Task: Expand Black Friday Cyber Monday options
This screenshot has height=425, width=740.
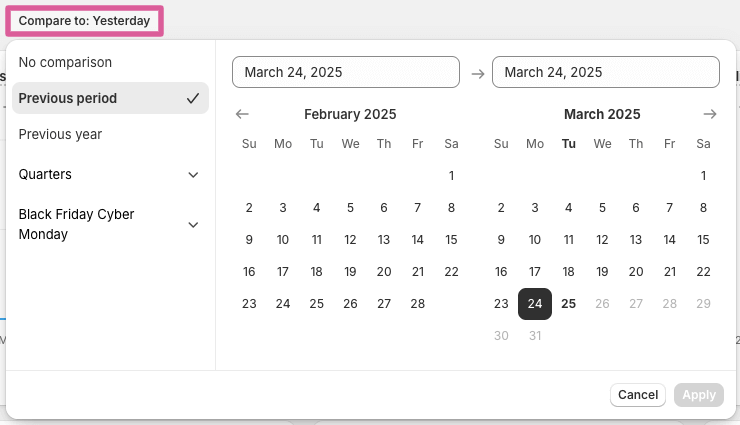Action: [x=193, y=225]
